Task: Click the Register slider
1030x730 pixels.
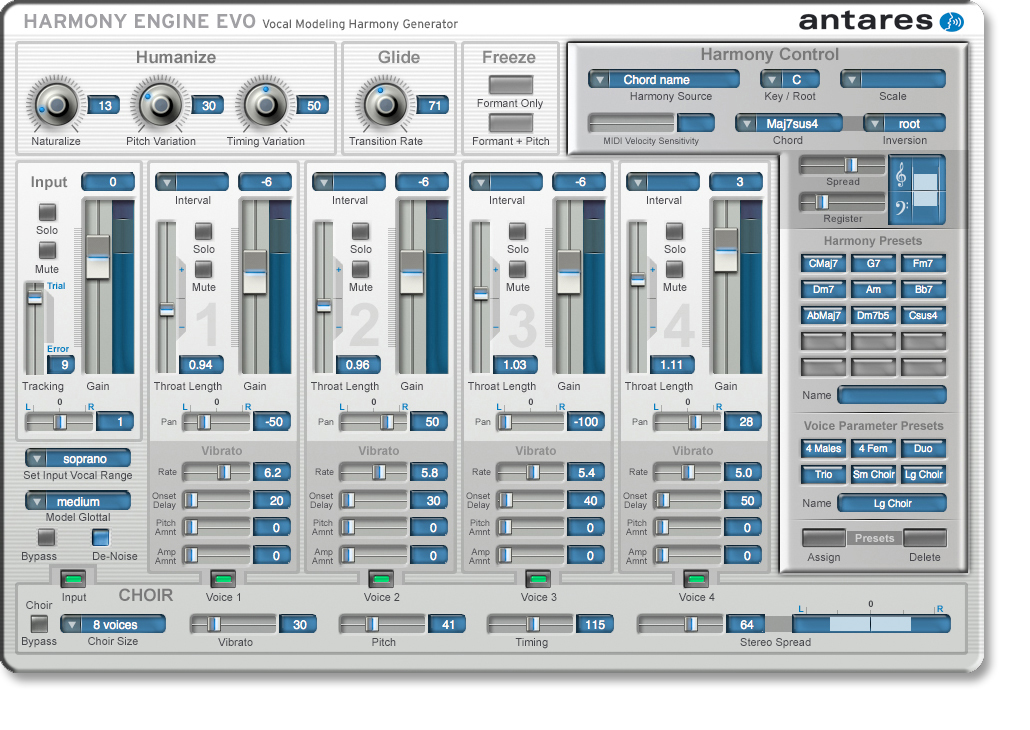Action: pyautogui.click(x=842, y=202)
